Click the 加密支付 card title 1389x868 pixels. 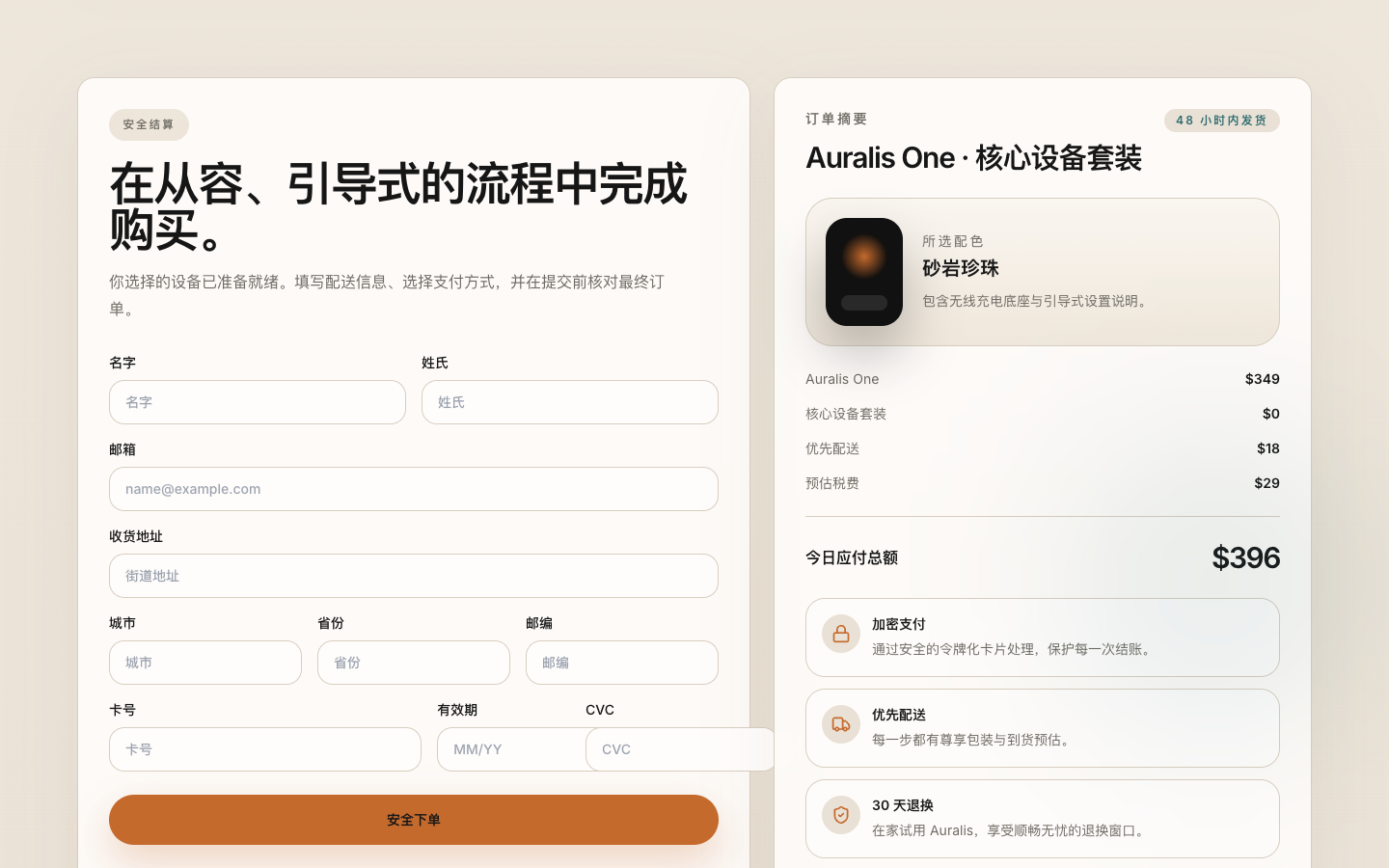899,624
